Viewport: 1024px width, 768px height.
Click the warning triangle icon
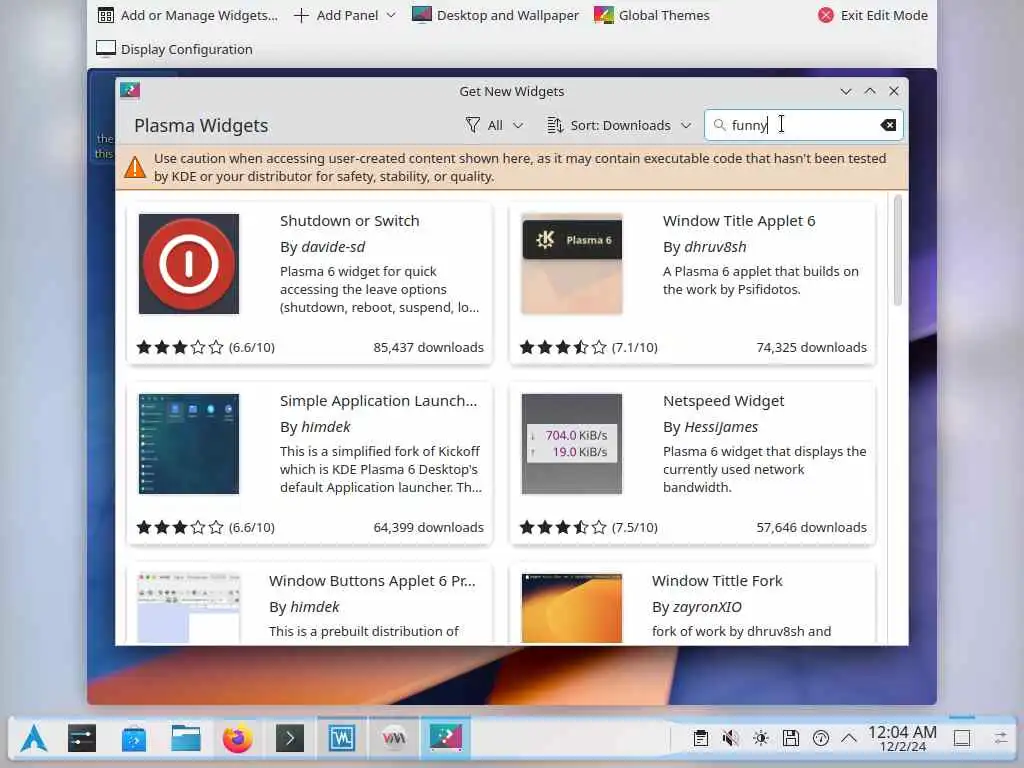(135, 167)
